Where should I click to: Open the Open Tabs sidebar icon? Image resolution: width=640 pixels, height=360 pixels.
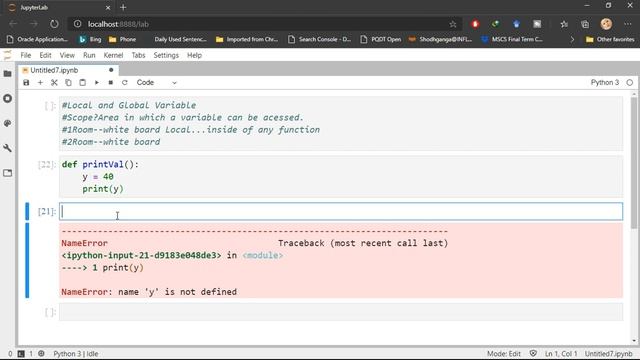tap(7, 173)
